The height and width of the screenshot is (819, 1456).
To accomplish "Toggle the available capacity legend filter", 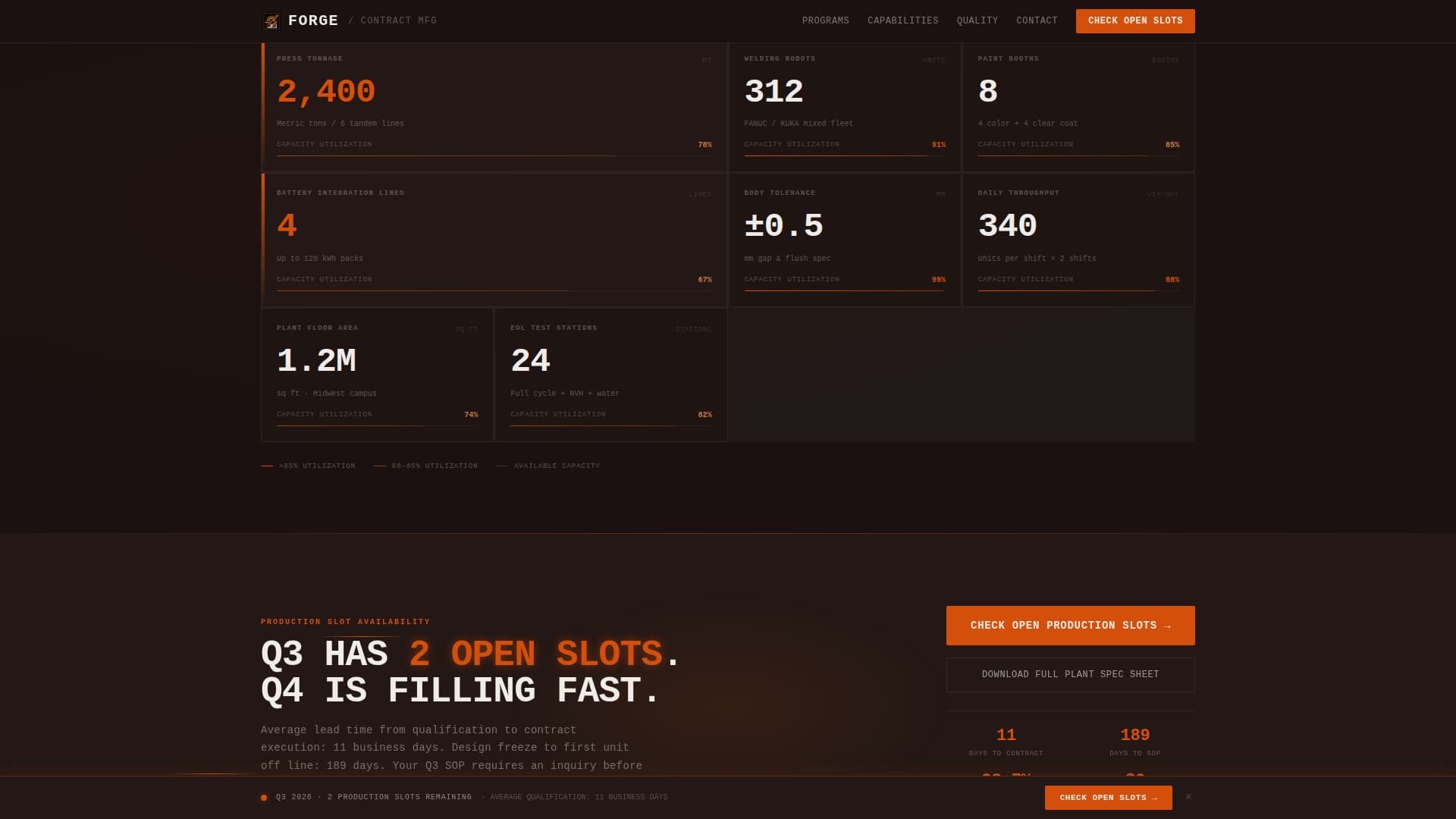I will (548, 466).
